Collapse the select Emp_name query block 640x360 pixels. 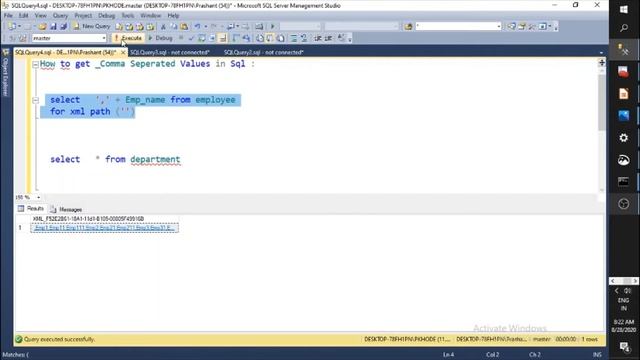tap(36, 100)
